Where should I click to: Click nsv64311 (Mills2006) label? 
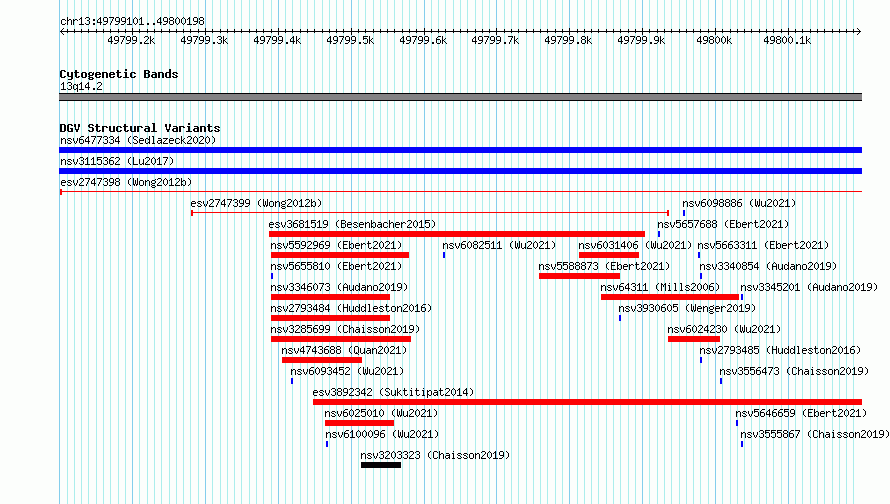660,287
